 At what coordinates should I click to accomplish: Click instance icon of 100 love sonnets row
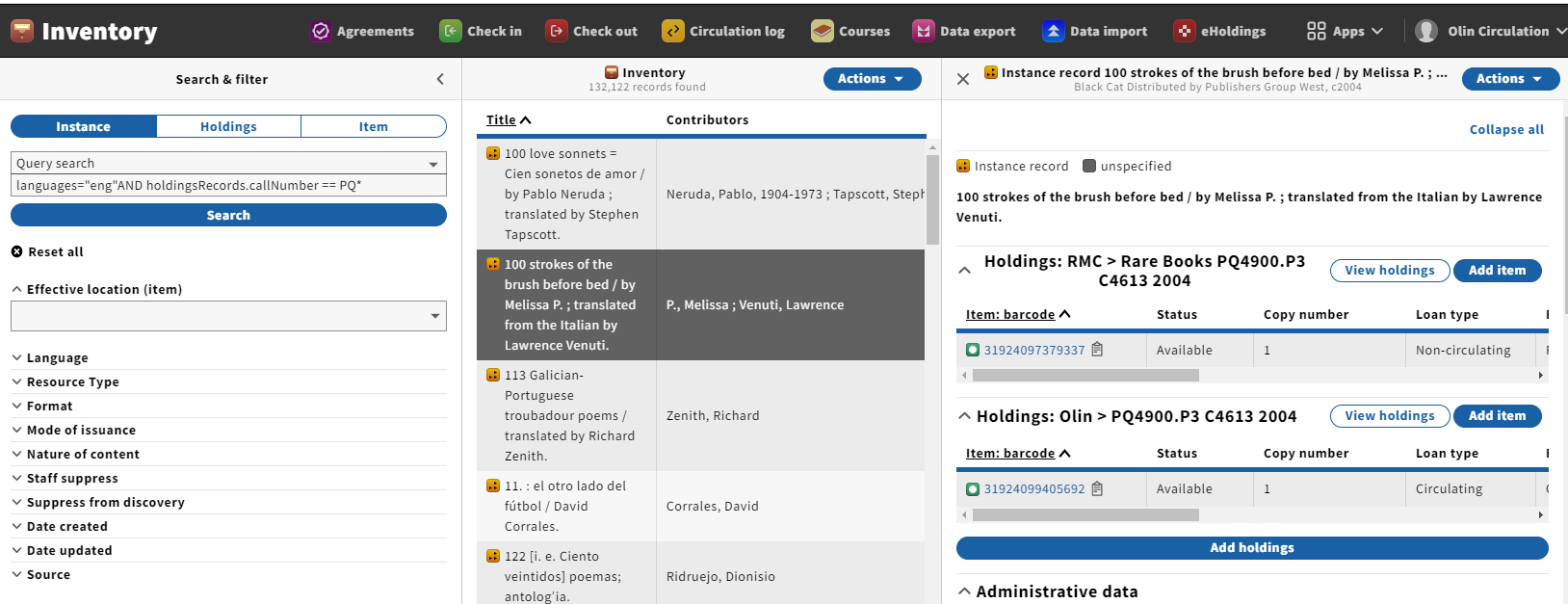click(x=493, y=153)
